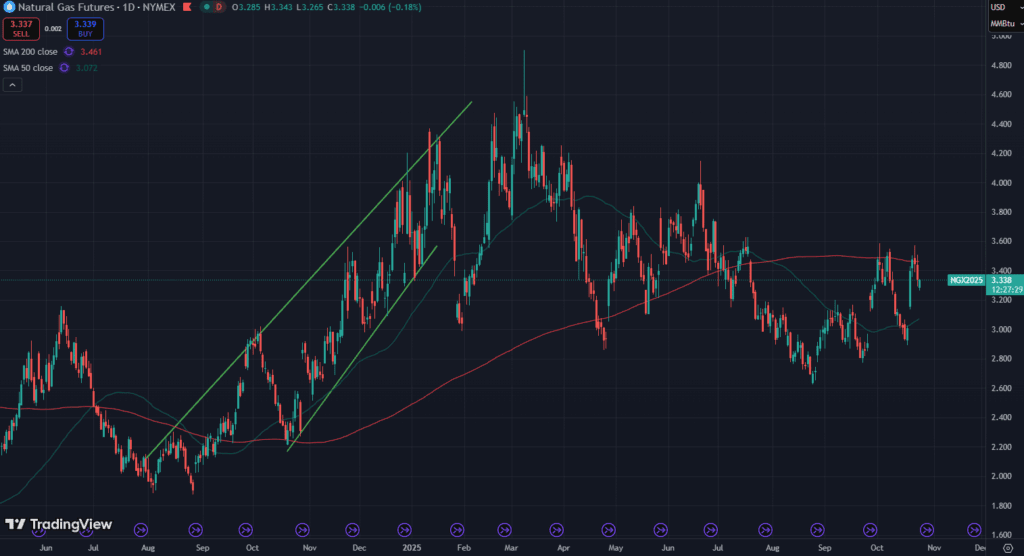Open the MMBtu unit dropdown
This screenshot has height=556, width=1024.
pos(1001,22)
